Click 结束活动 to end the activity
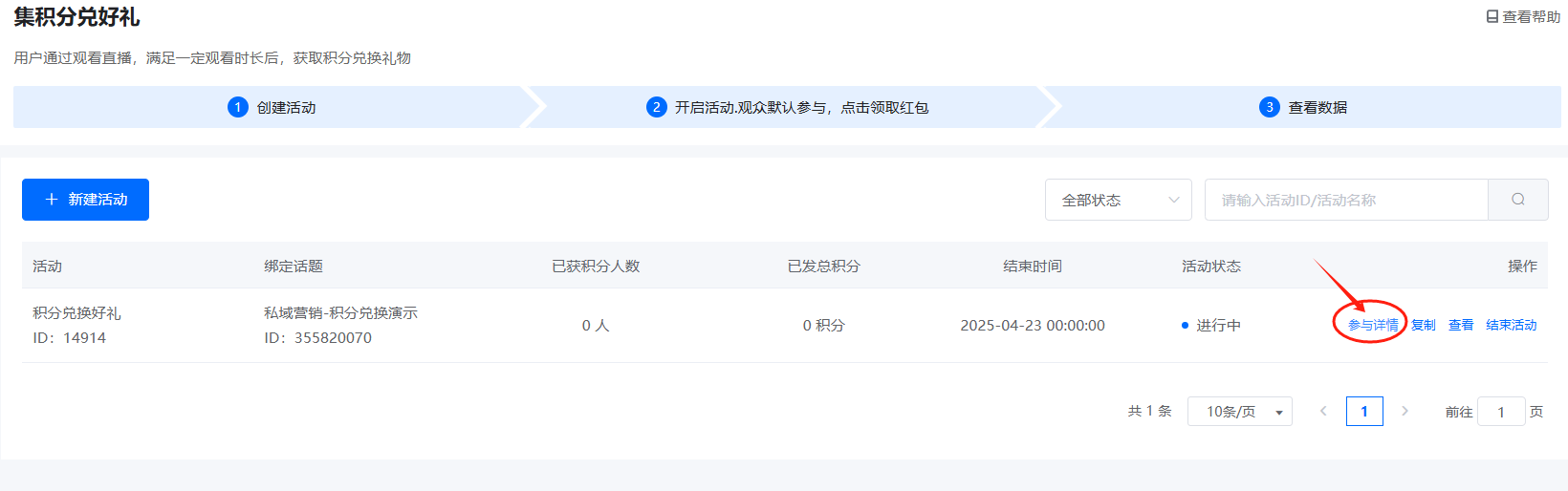 pos(1512,325)
